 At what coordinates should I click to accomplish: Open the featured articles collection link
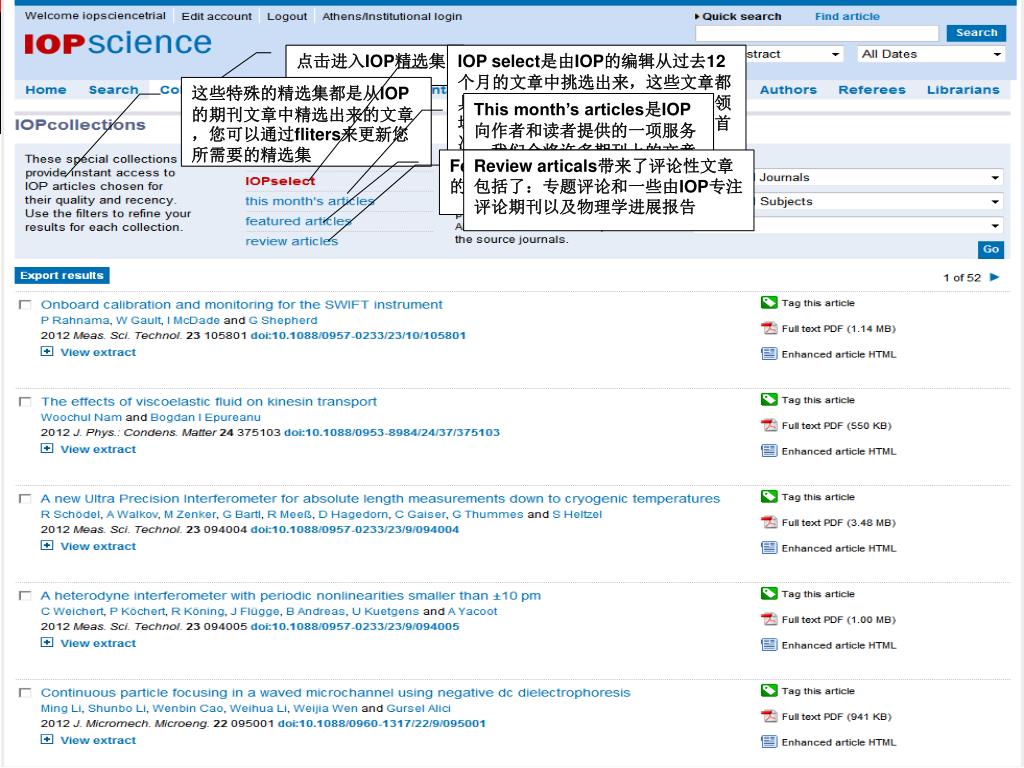point(298,221)
